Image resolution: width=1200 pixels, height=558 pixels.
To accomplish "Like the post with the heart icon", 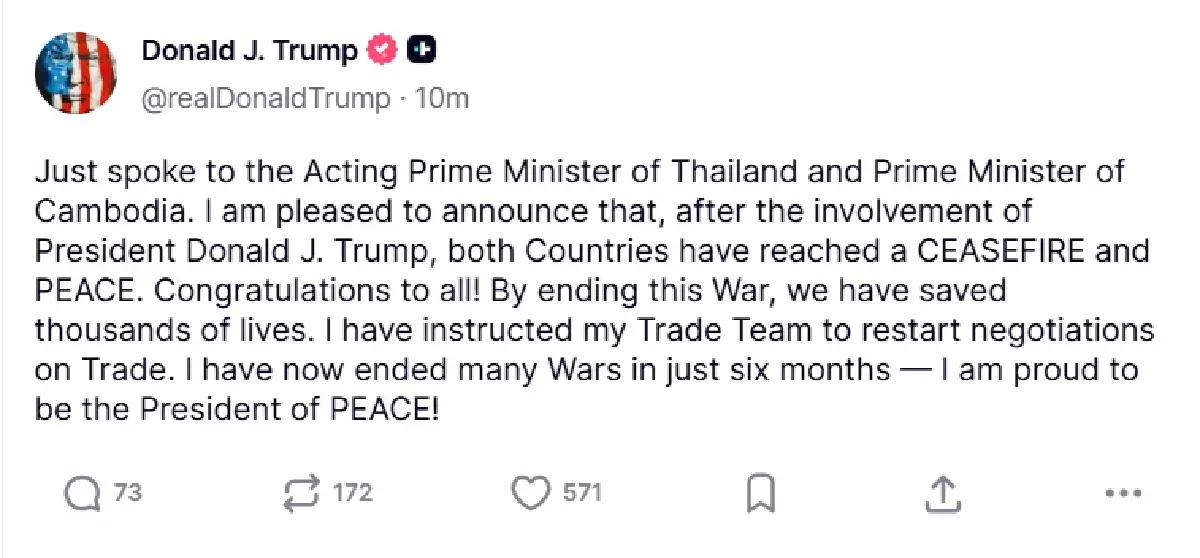I will tap(531, 493).
